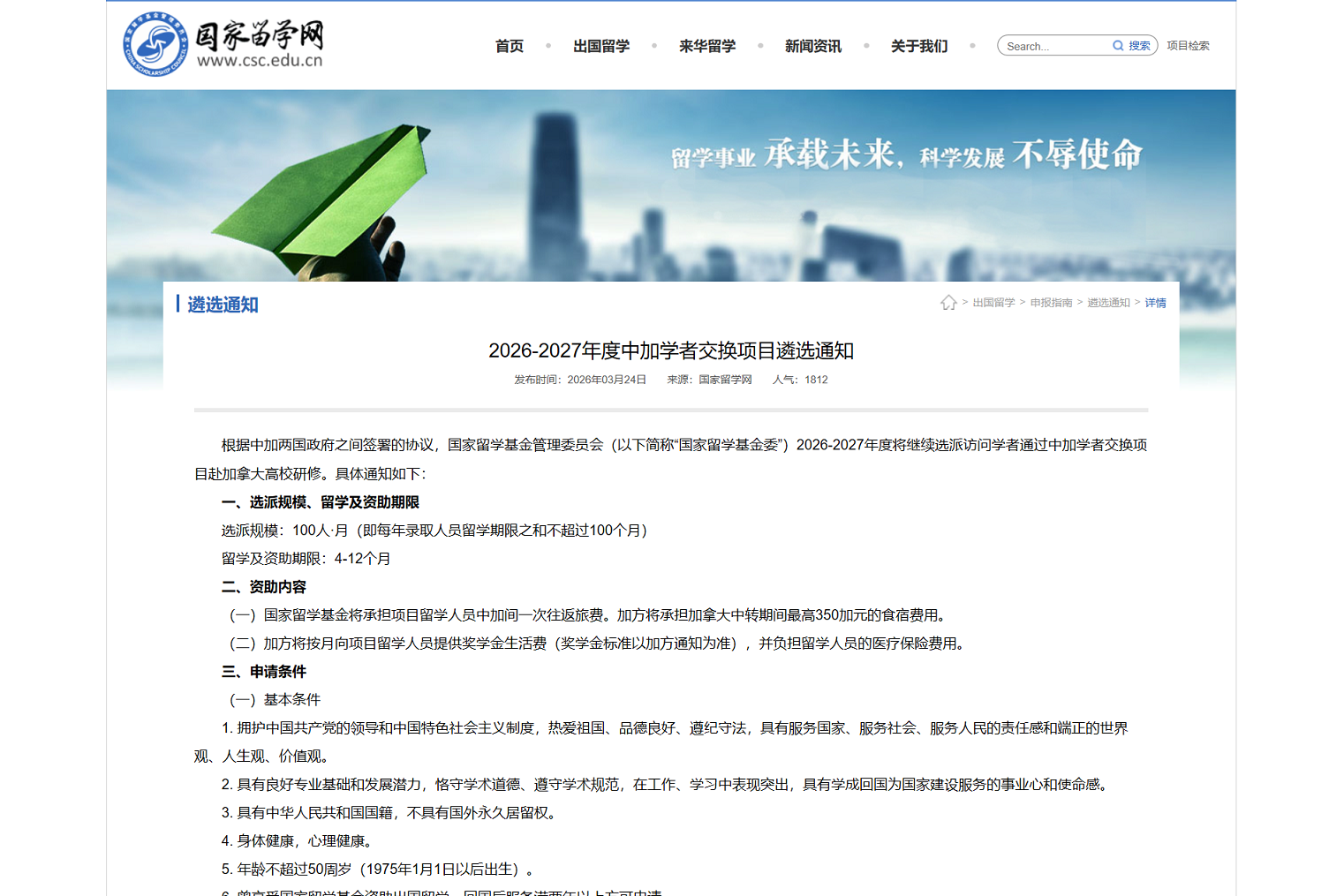Click the 国家留学网 calligraphy logo text

pos(260,35)
